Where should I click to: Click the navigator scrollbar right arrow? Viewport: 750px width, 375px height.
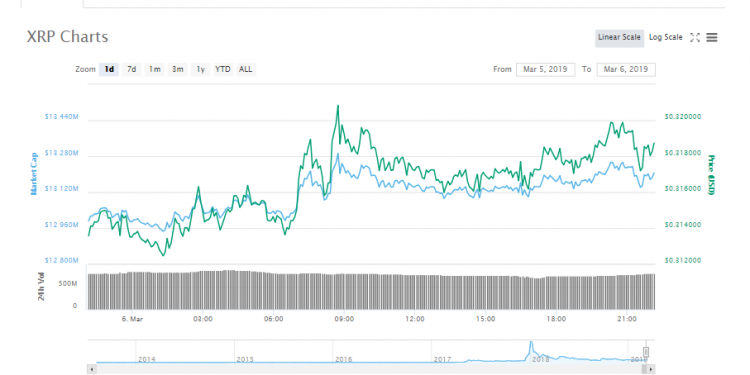(x=651, y=369)
